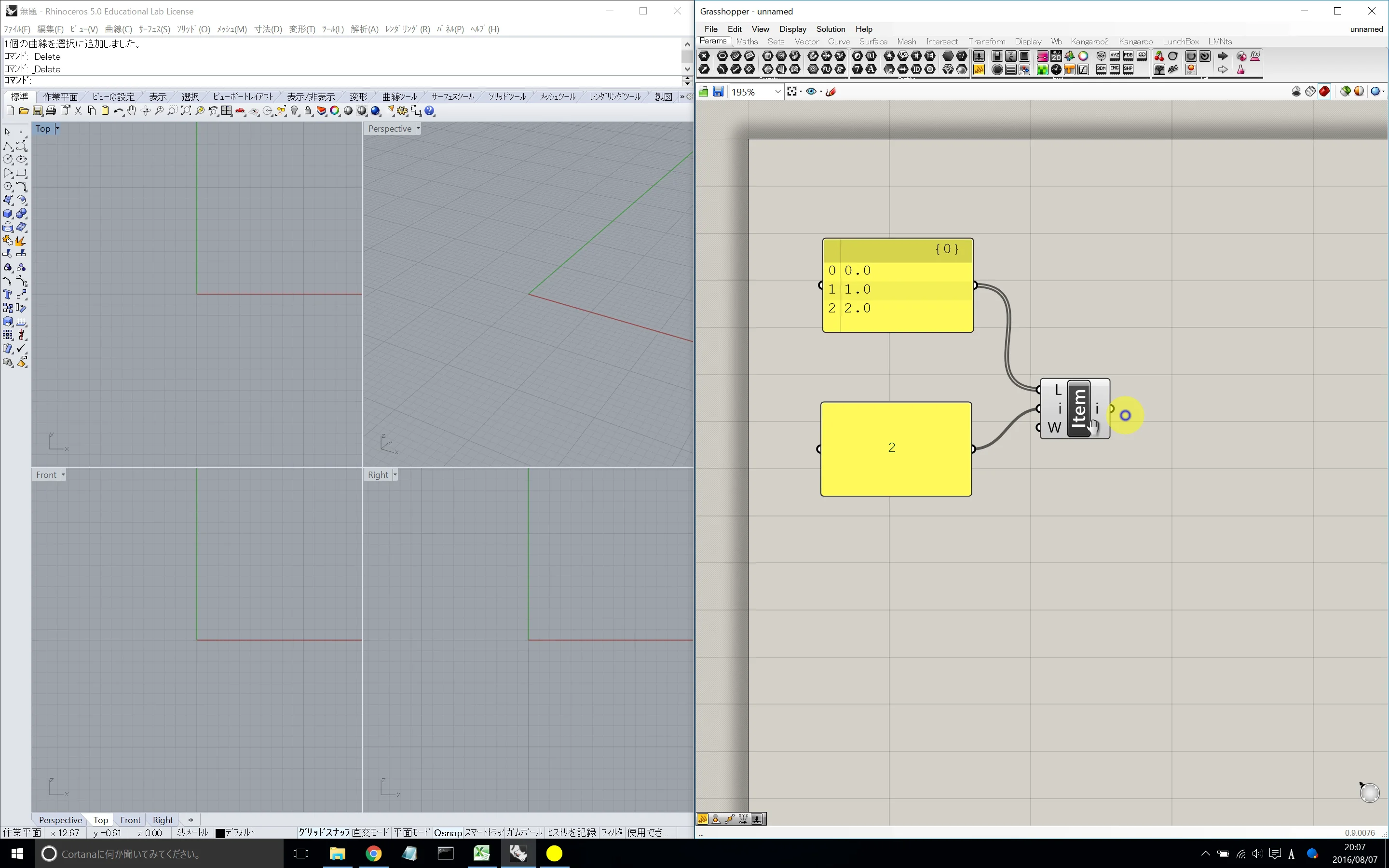Click the Import SHP component icon

1129,69
